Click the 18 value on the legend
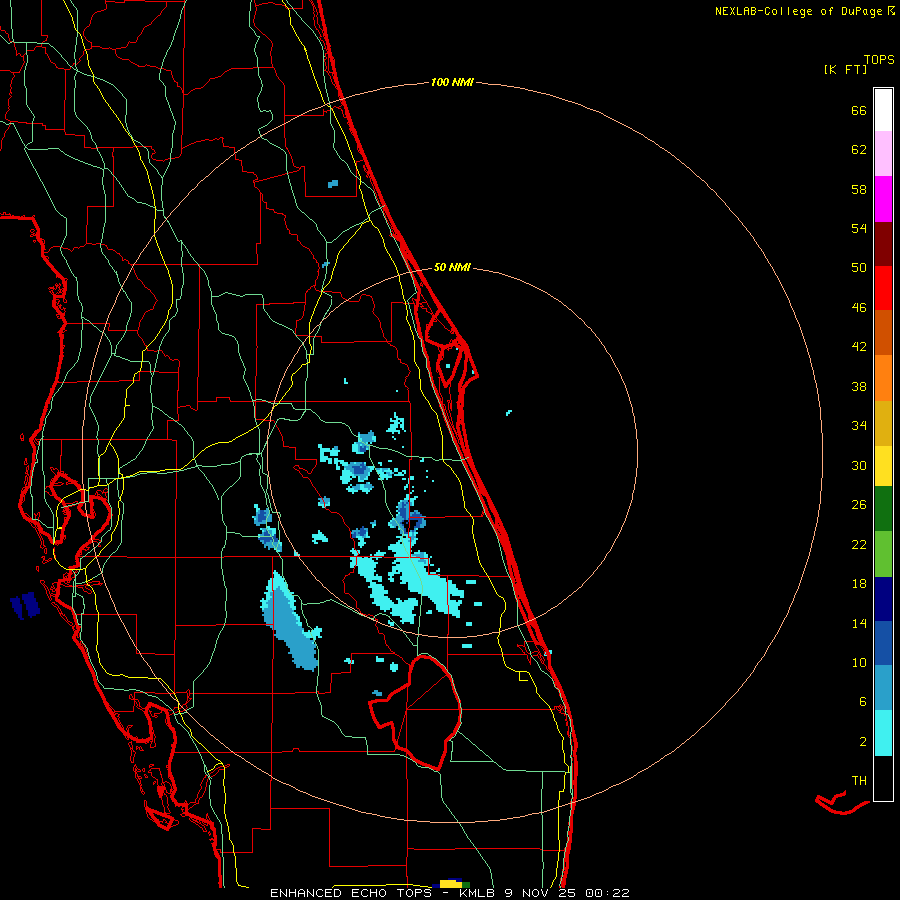Viewport: 900px width, 900px height. click(859, 584)
